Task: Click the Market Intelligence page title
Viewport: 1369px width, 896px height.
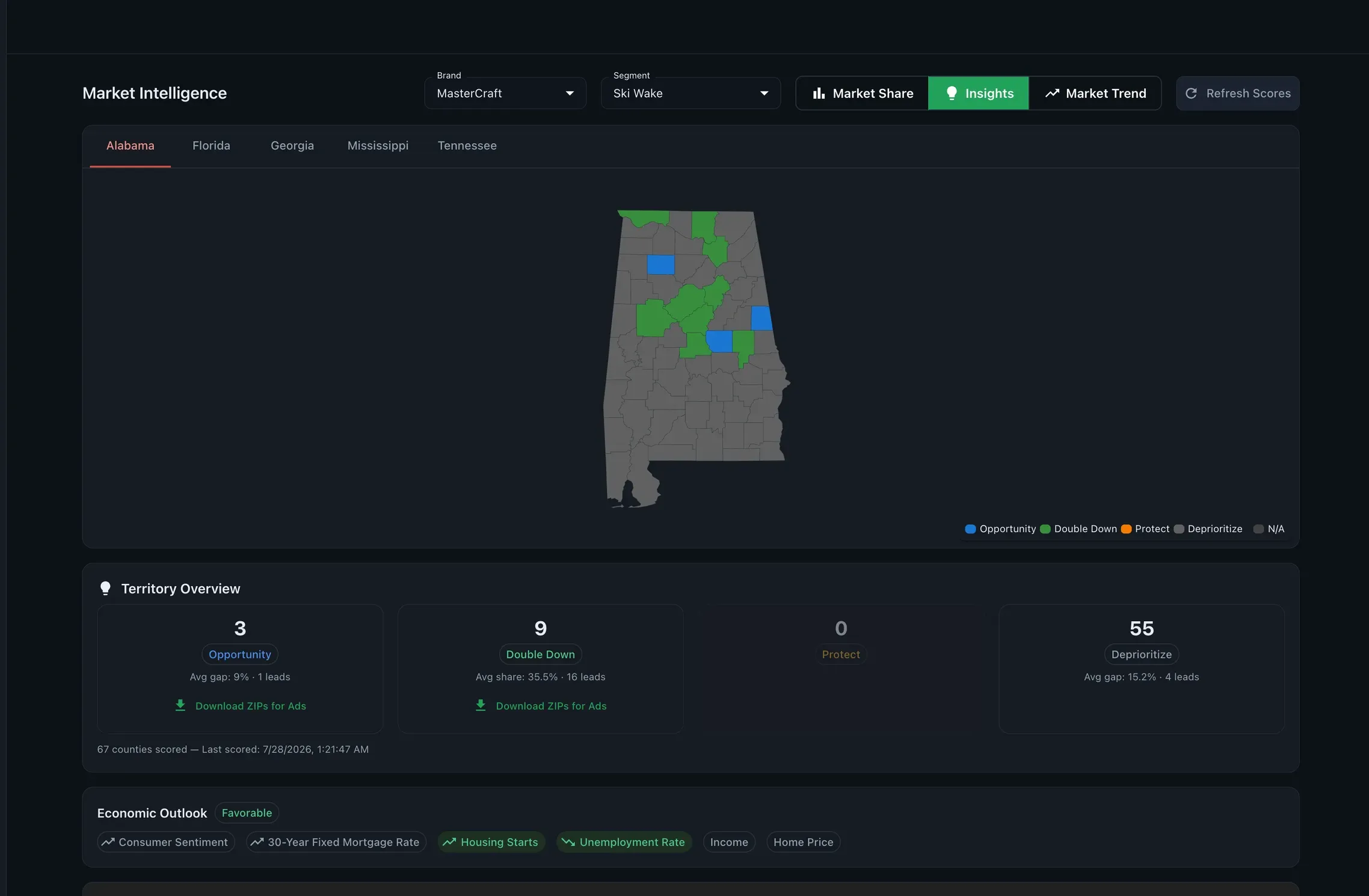Action: pyautogui.click(x=155, y=93)
